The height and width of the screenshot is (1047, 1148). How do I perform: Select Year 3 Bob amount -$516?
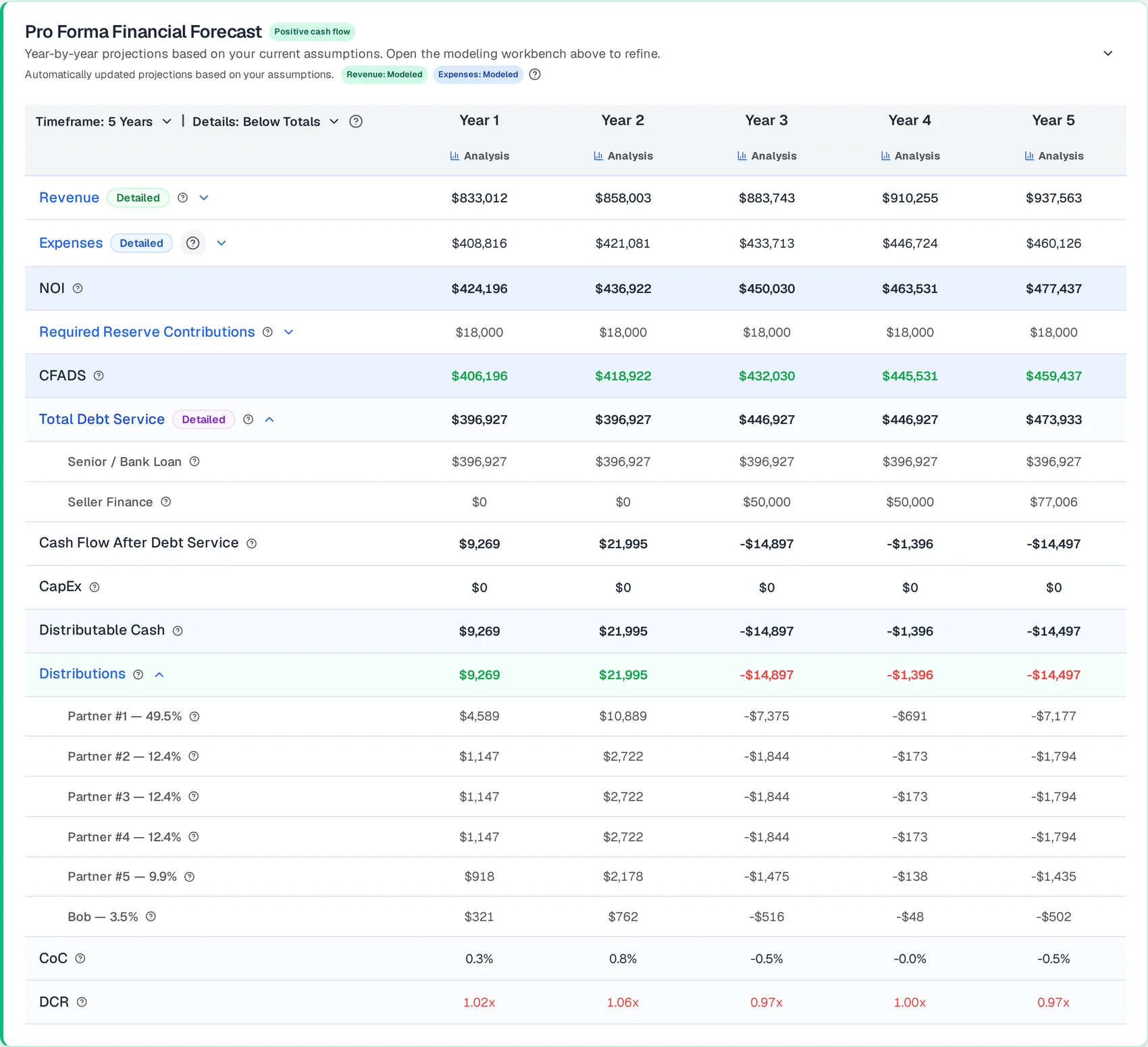pyautogui.click(x=766, y=917)
